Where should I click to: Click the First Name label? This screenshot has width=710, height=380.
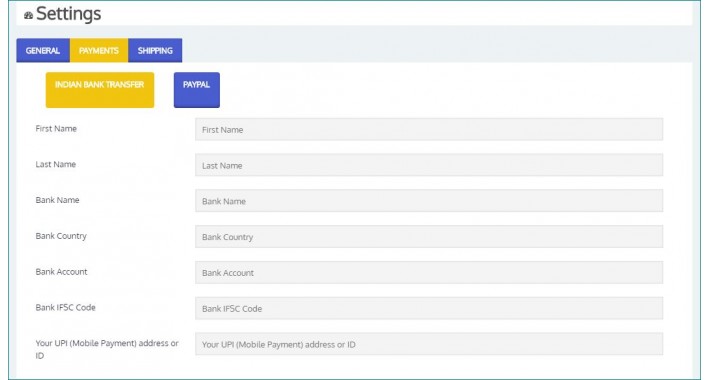click(56, 129)
